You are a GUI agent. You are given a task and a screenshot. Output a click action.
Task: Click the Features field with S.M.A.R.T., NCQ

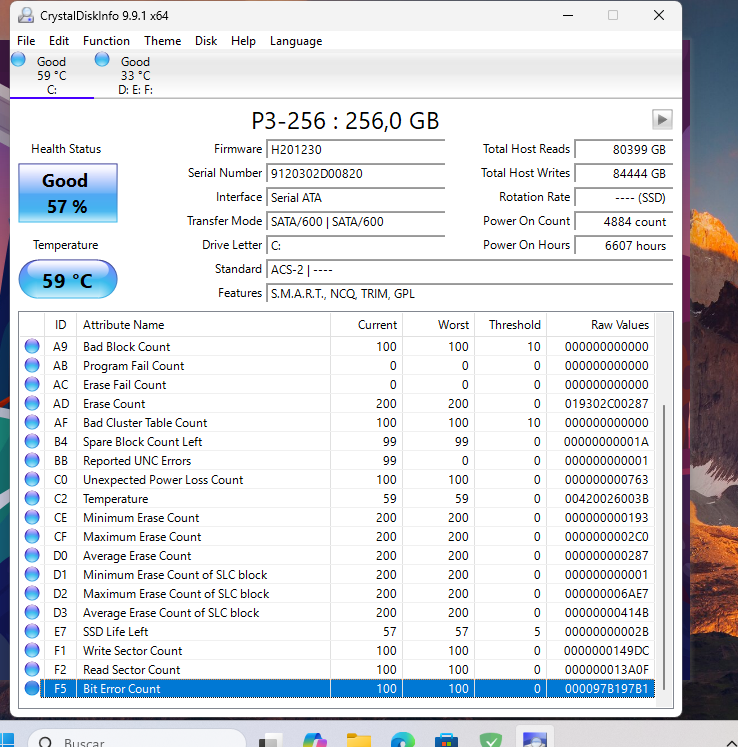click(x=470, y=293)
